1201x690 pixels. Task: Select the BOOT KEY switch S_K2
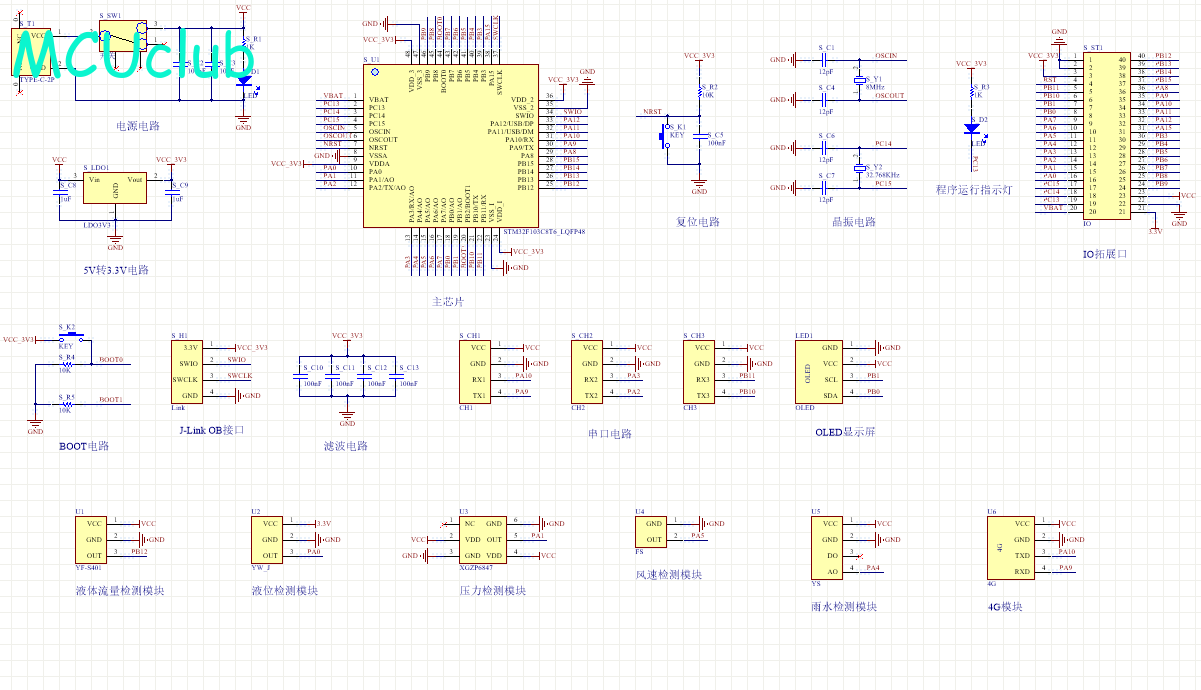pos(71,337)
